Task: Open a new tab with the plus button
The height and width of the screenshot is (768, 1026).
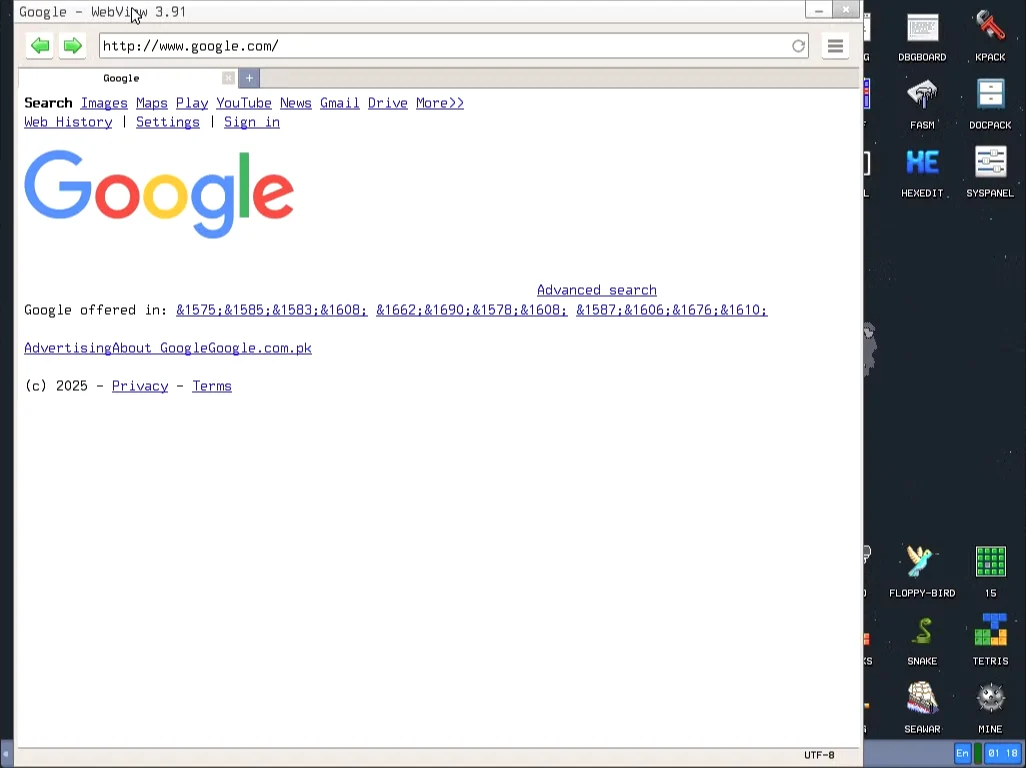Action: coord(249,78)
